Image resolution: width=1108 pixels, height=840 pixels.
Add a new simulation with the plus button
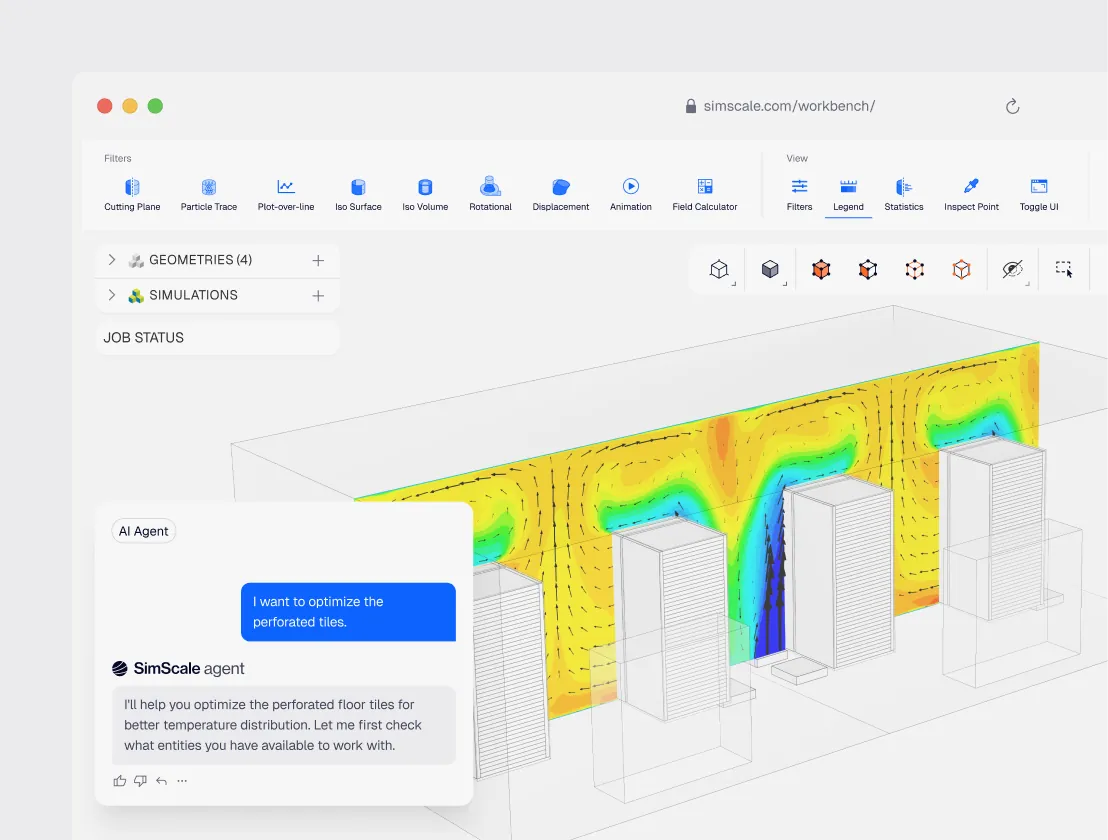click(x=318, y=296)
